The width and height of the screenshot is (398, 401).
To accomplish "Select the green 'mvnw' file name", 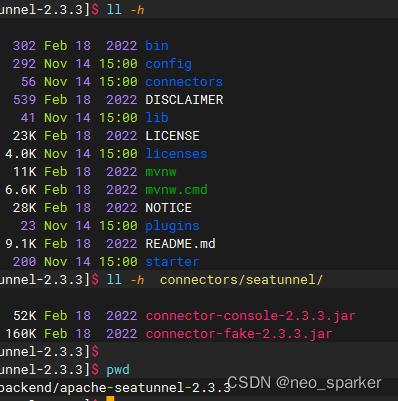I will [161, 172].
